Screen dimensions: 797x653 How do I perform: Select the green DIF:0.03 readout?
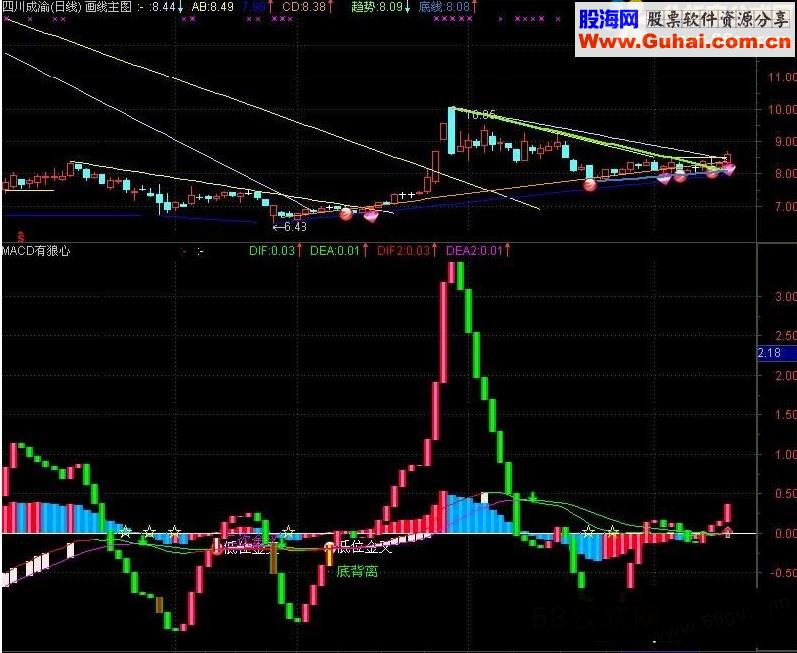272,251
